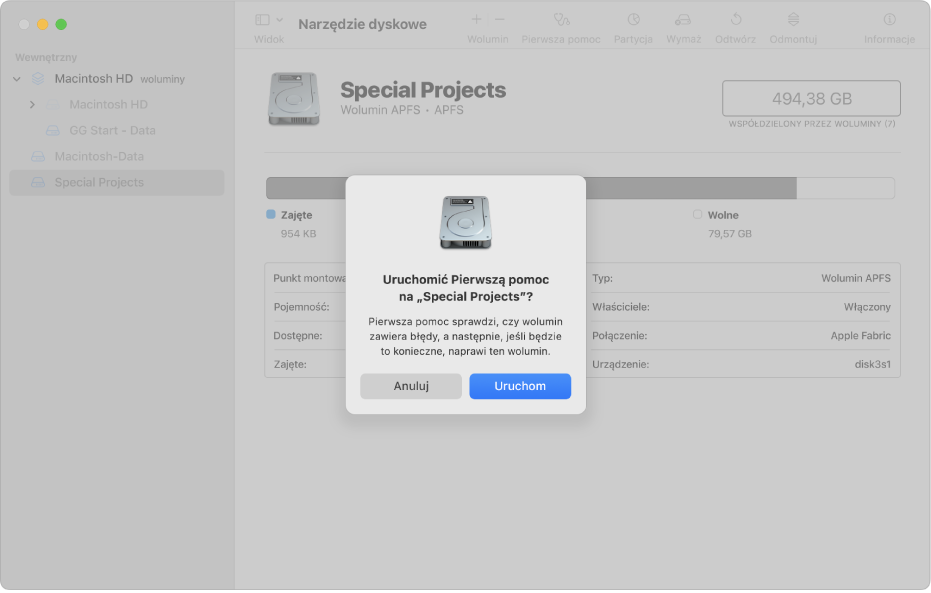Click the Połączenie label

(x=619, y=336)
